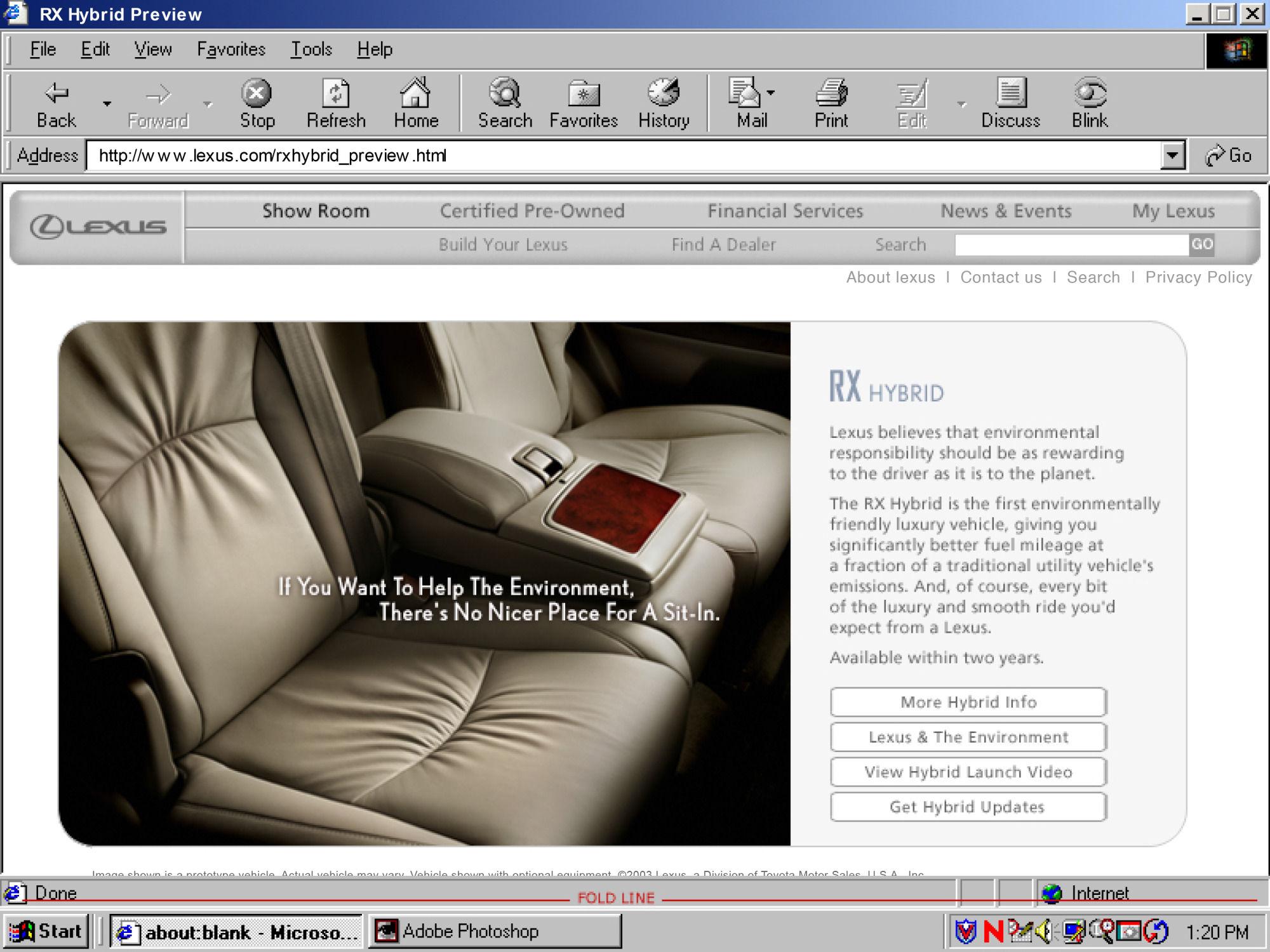Click the Windows Start button
Viewport: 1270px width, 952px height.
pyautogui.click(x=46, y=931)
